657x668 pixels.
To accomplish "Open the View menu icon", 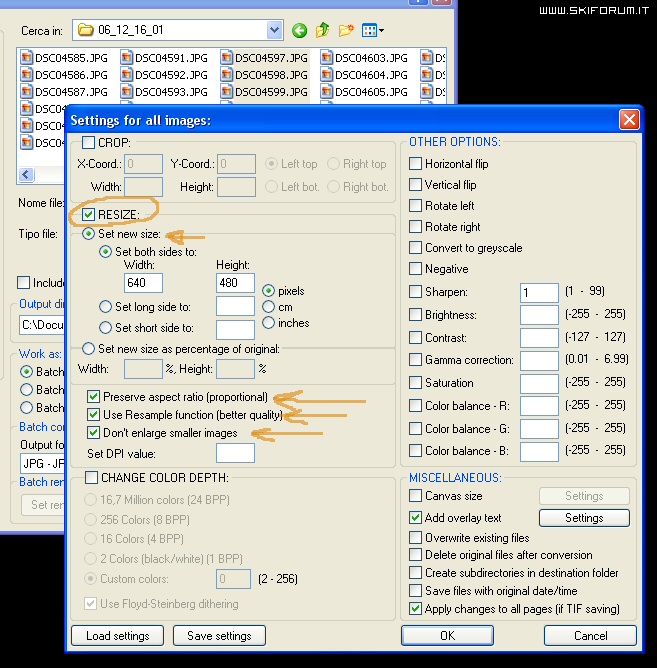I will coord(372,31).
